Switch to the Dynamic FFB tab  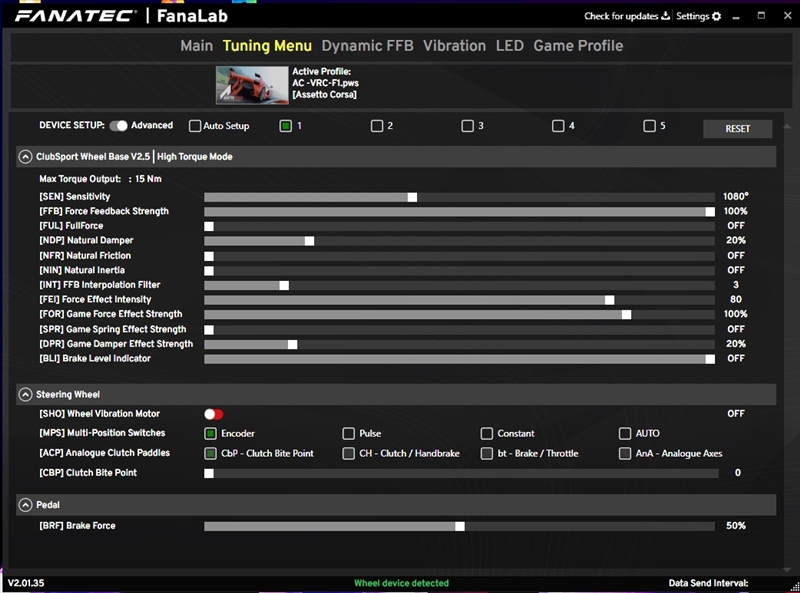point(367,46)
